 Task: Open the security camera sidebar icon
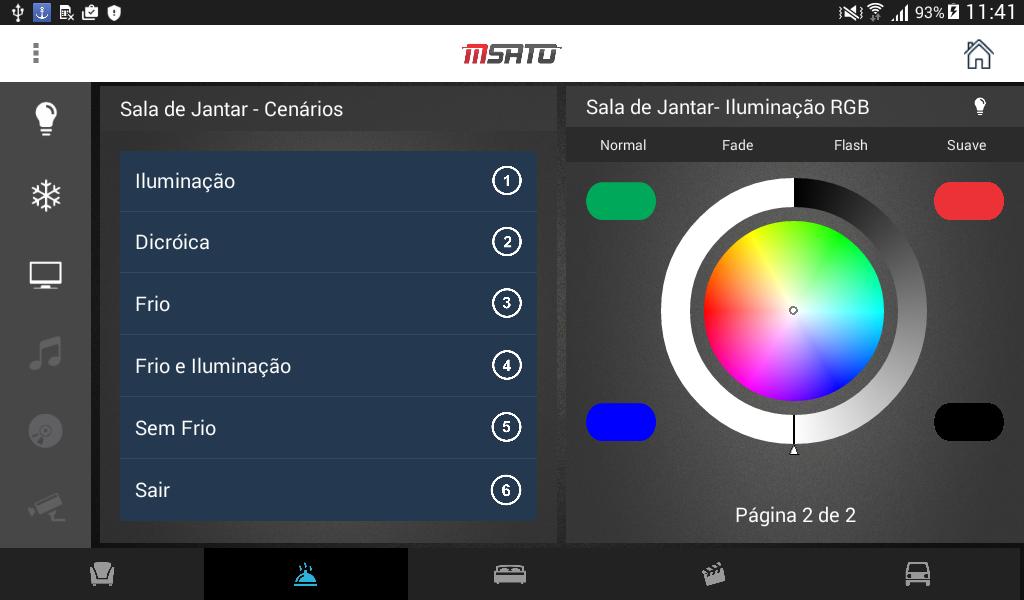coord(46,508)
